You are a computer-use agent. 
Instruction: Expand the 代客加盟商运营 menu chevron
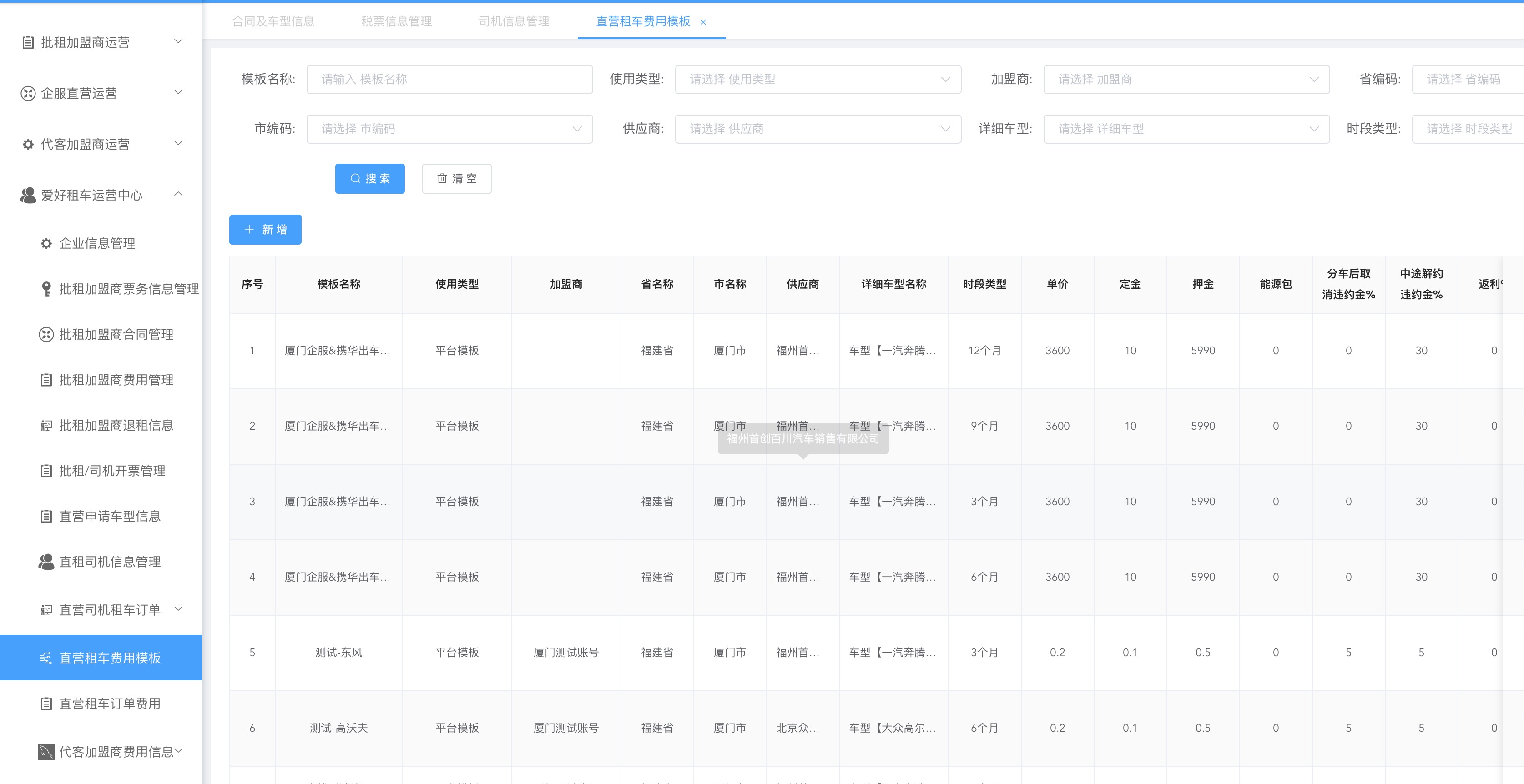(178, 143)
